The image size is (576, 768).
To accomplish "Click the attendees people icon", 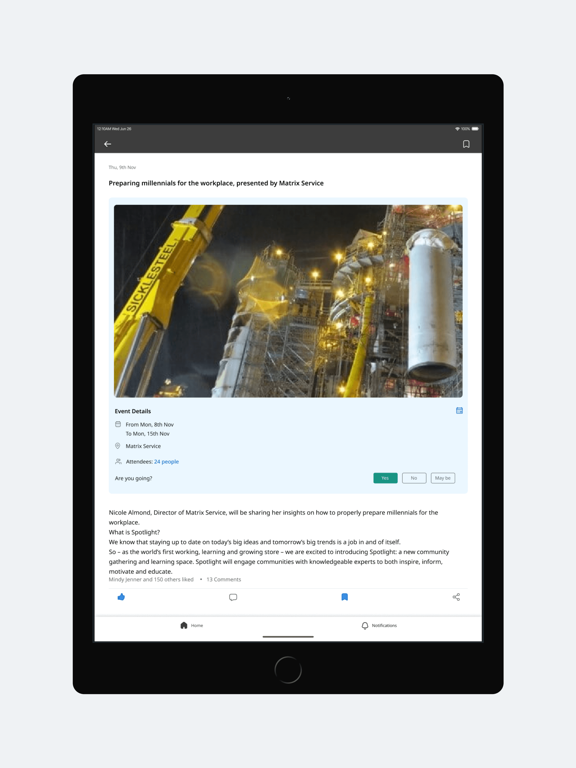I will click(118, 461).
